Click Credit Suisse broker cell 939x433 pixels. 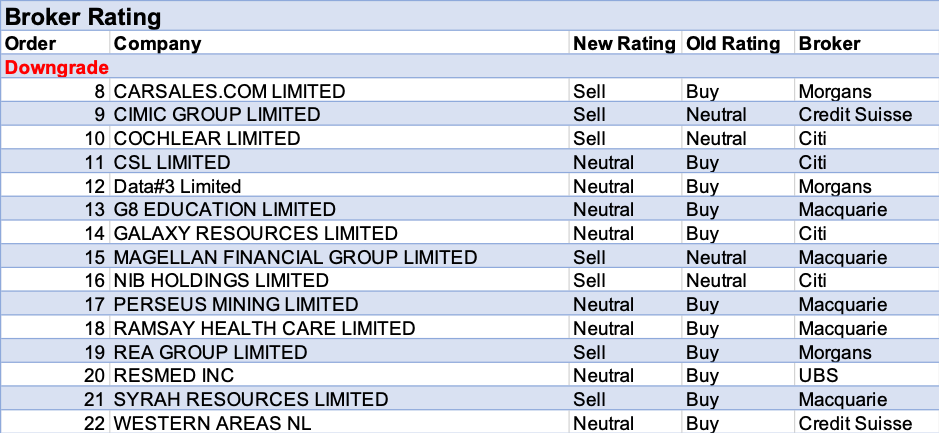pyautogui.click(x=855, y=114)
